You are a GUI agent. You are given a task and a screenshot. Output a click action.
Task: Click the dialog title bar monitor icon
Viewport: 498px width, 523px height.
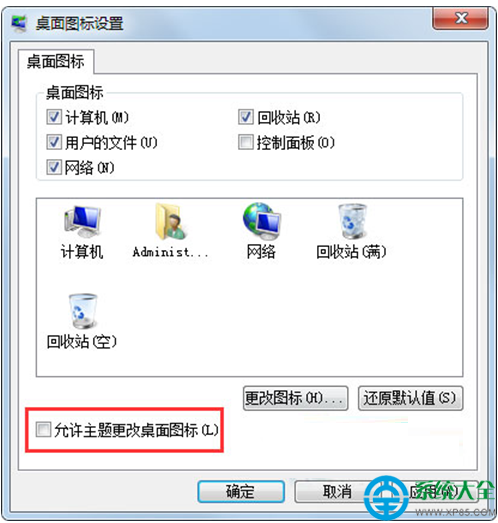(x=19, y=24)
